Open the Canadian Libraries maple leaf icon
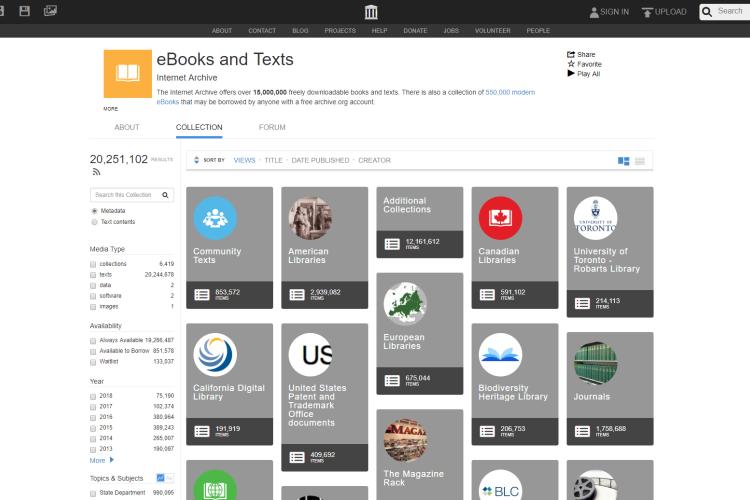Viewport: 750px width, 500px height. pos(500,218)
